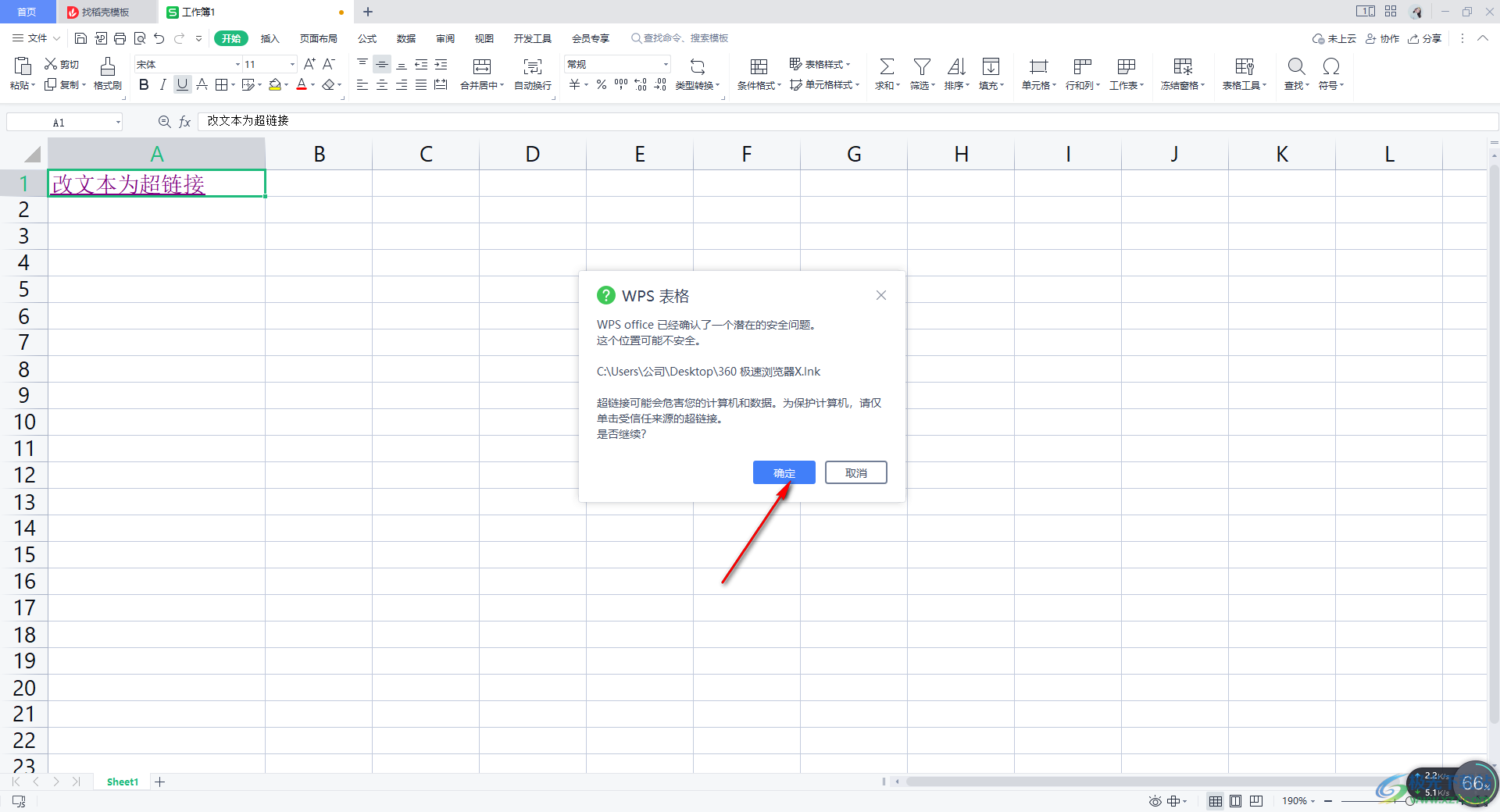Increase font size with the A+ icon

coord(309,64)
